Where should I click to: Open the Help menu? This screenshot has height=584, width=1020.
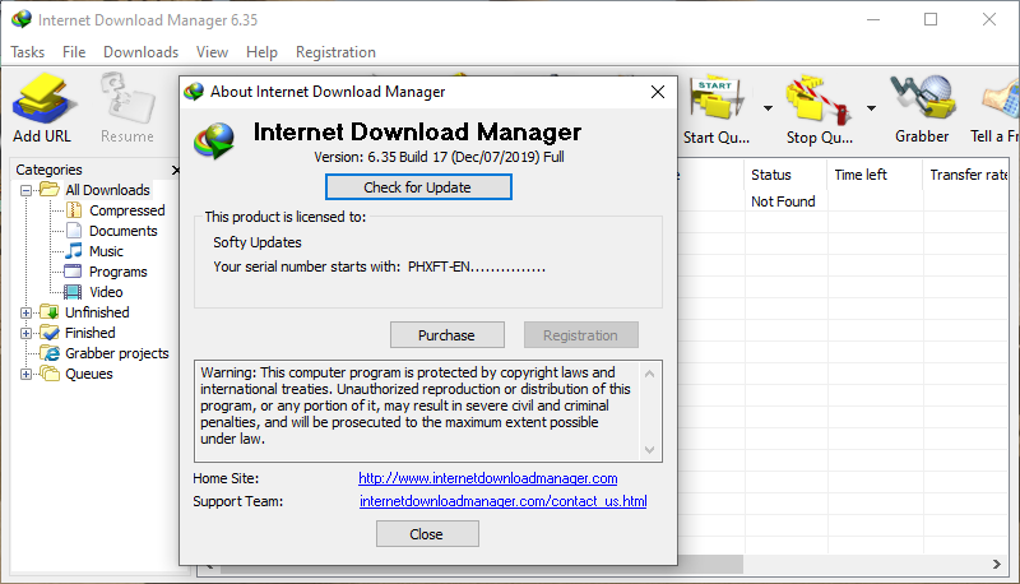pyautogui.click(x=262, y=52)
